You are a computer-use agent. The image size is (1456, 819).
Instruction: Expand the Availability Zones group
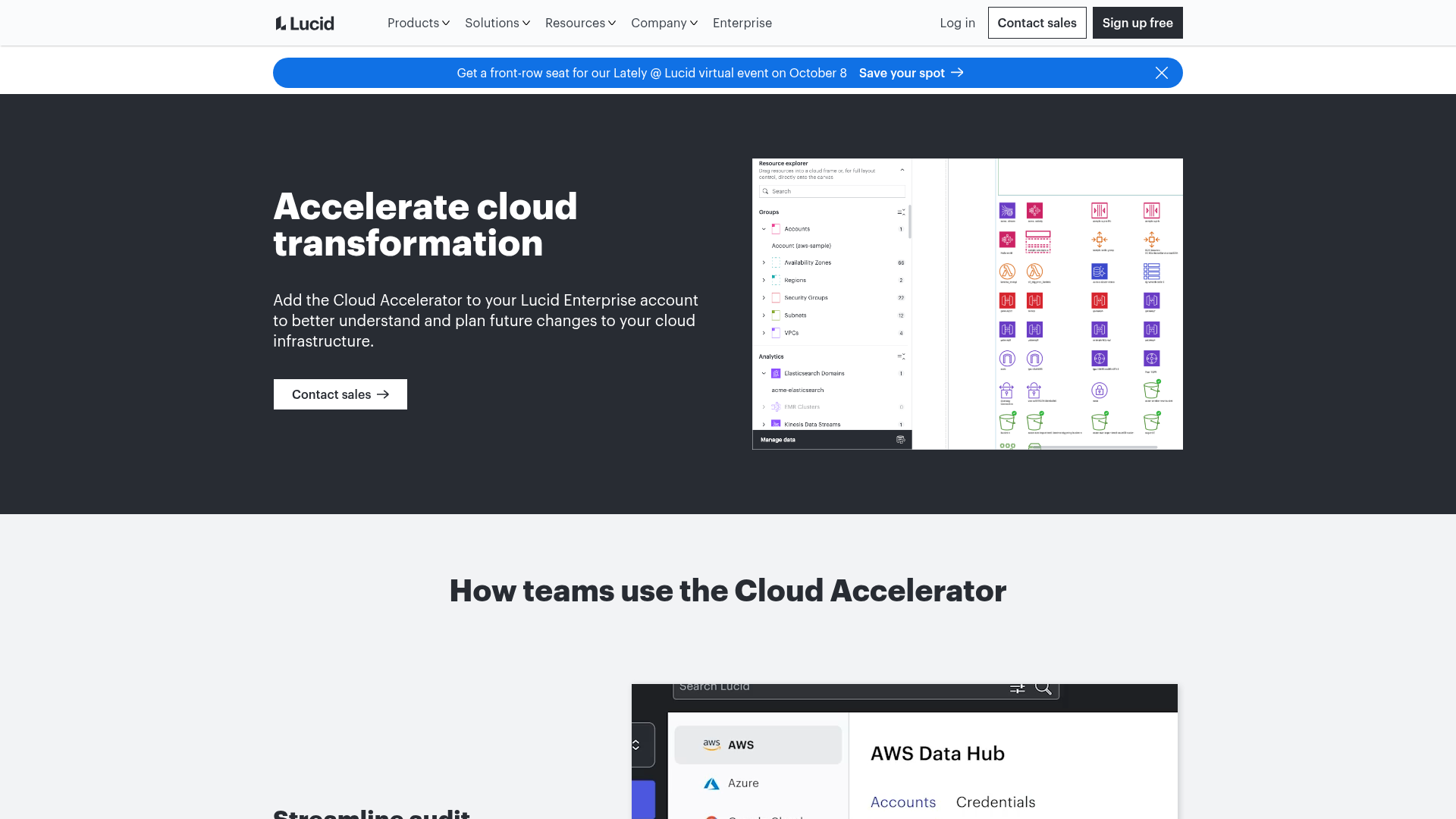point(764,262)
